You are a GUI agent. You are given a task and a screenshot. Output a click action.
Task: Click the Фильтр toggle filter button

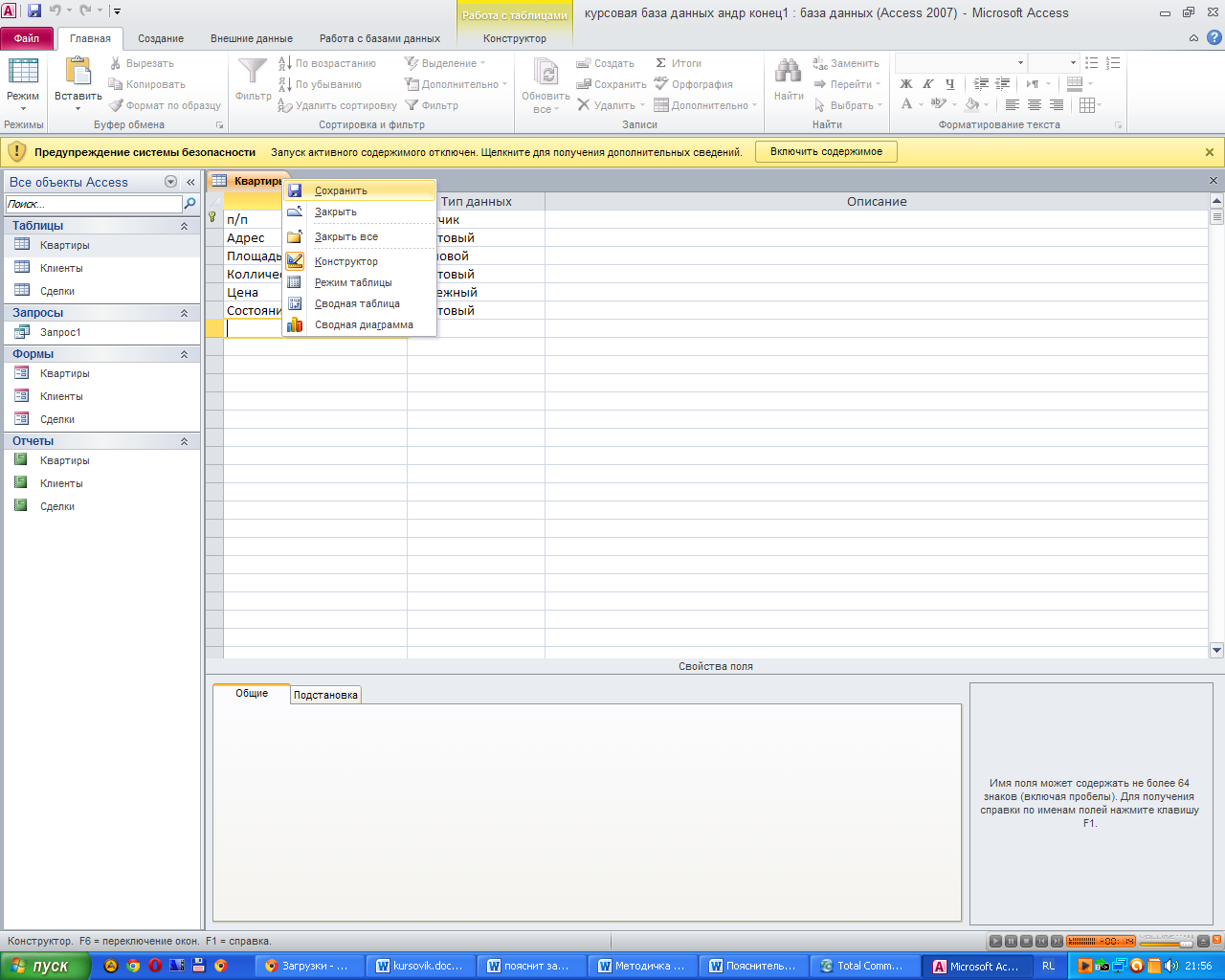tap(432, 105)
